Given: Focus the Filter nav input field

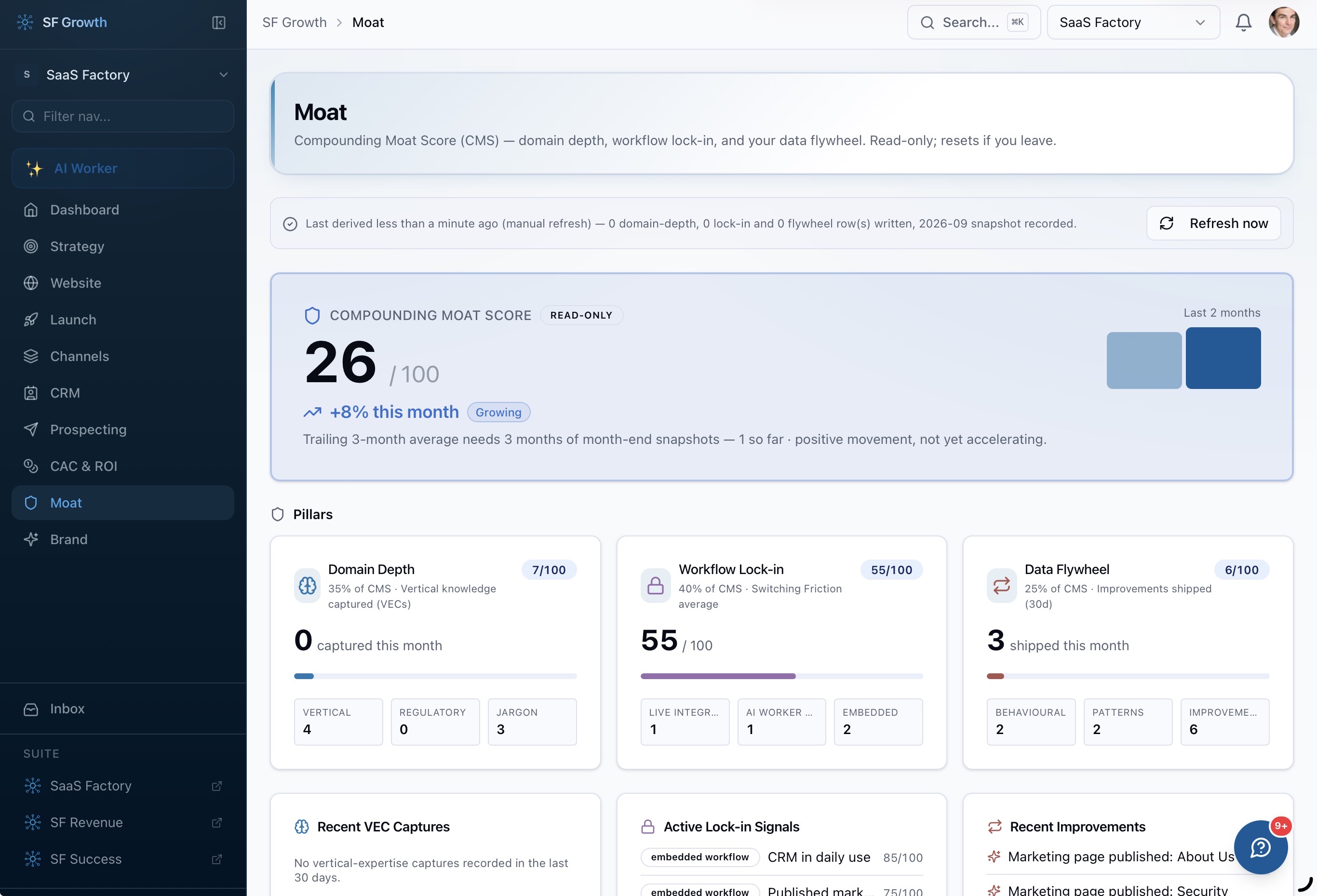Looking at the screenshot, I should [x=123, y=116].
